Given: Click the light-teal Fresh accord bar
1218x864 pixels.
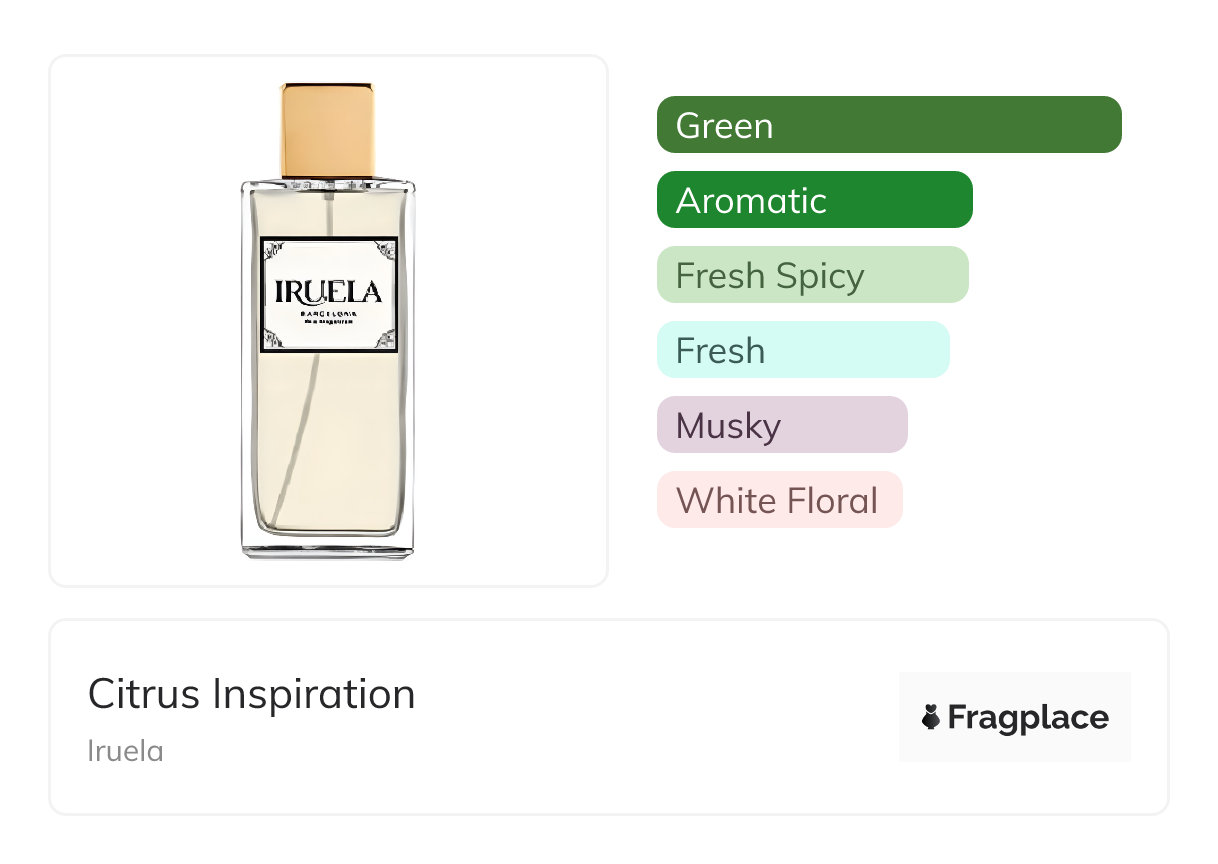Looking at the screenshot, I should point(802,350).
